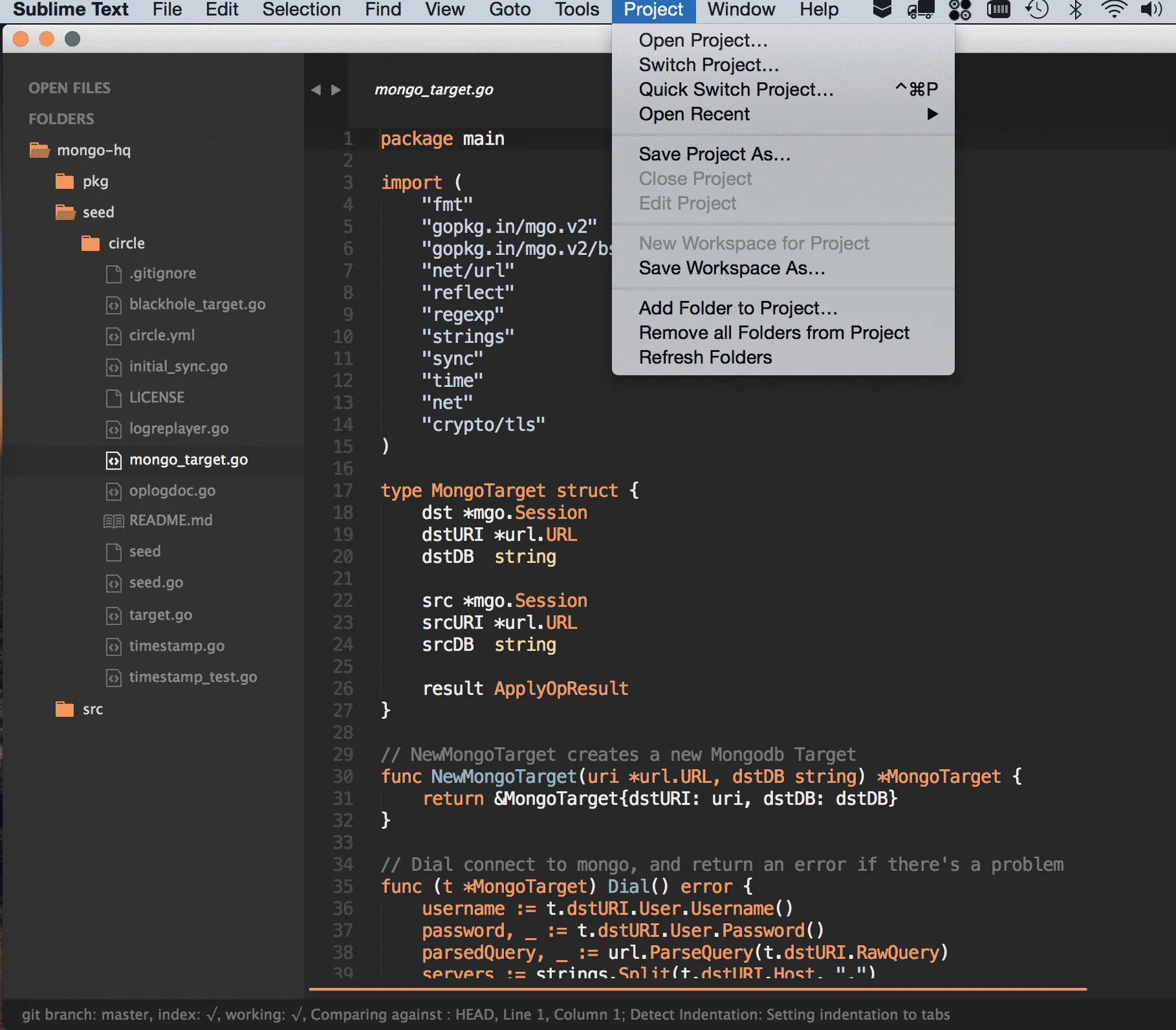
Task: Open the Open Recent submenu
Action: click(x=695, y=114)
